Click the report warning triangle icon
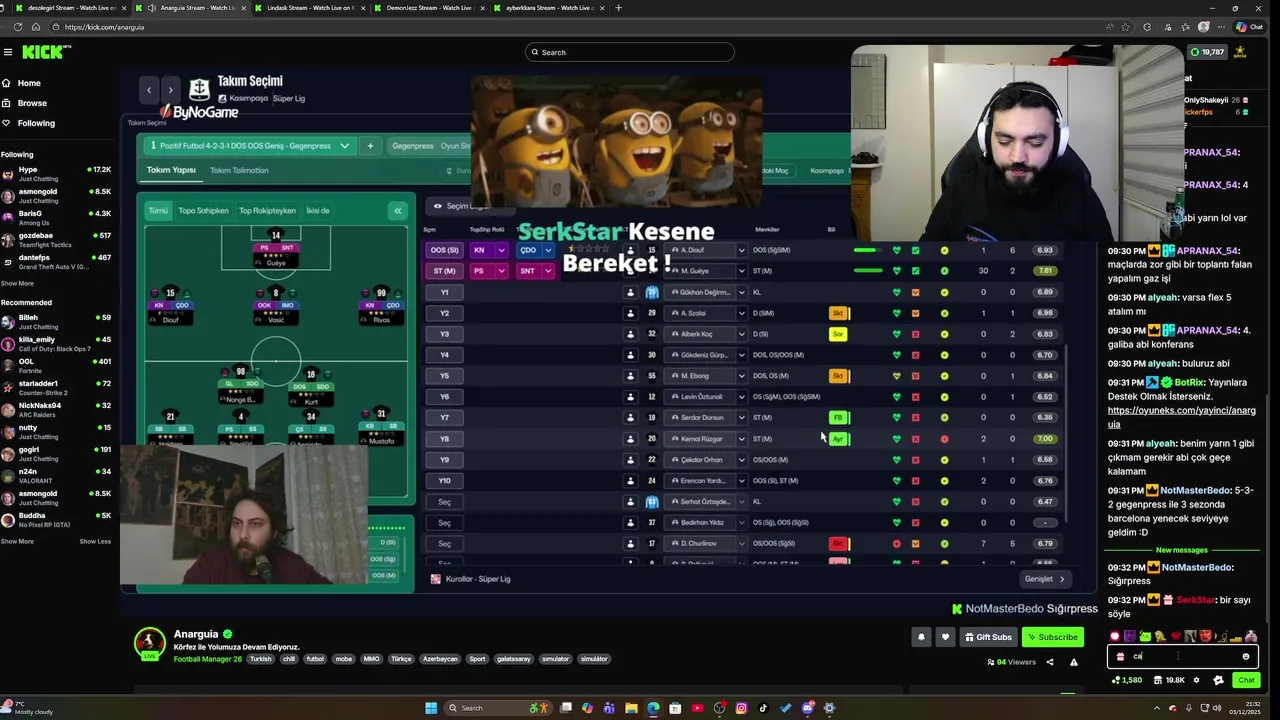The width and height of the screenshot is (1280, 720). click(x=1074, y=662)
